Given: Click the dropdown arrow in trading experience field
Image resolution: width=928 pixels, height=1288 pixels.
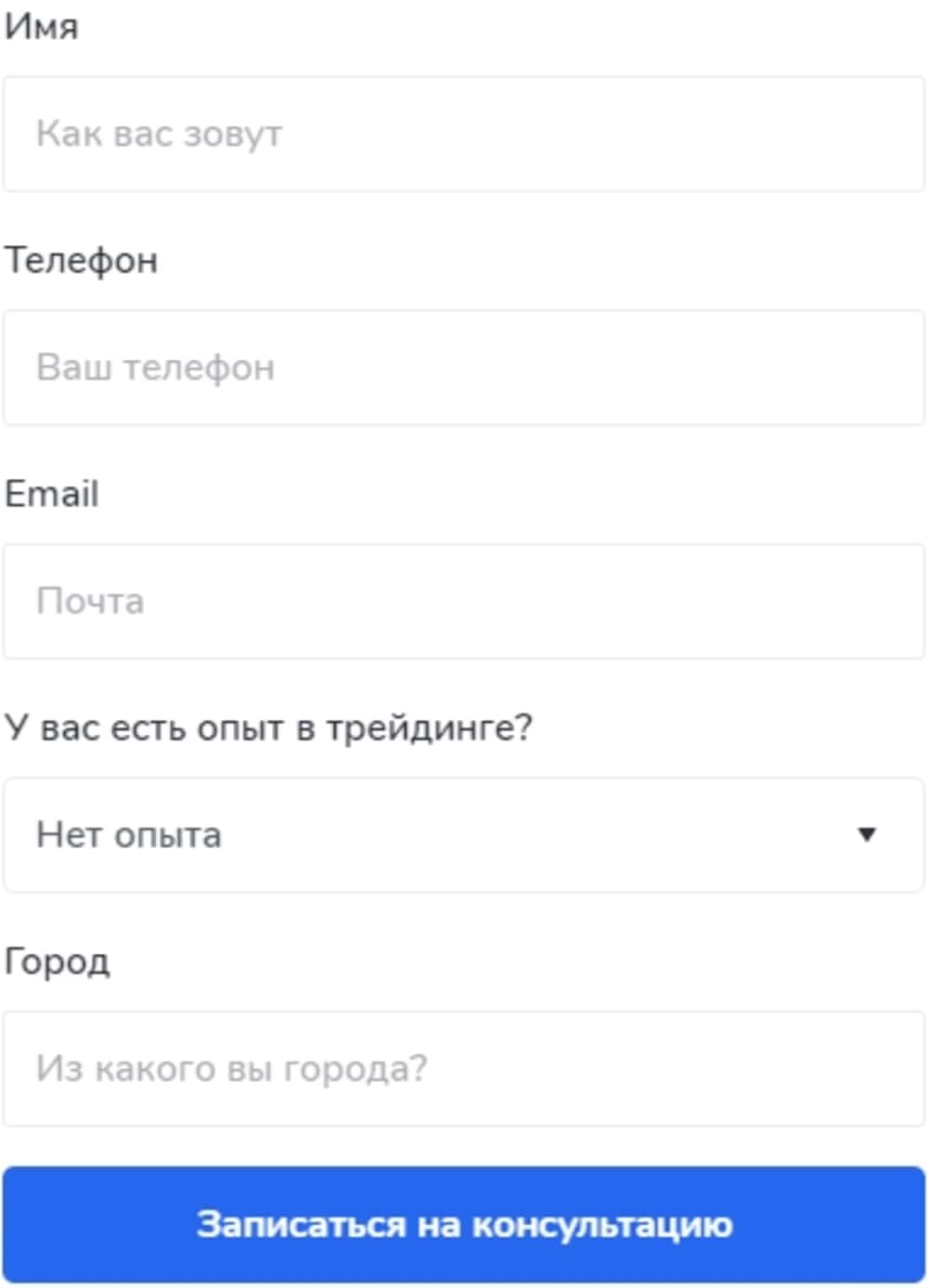Looking at the screenshot, I should pos(867,834).
